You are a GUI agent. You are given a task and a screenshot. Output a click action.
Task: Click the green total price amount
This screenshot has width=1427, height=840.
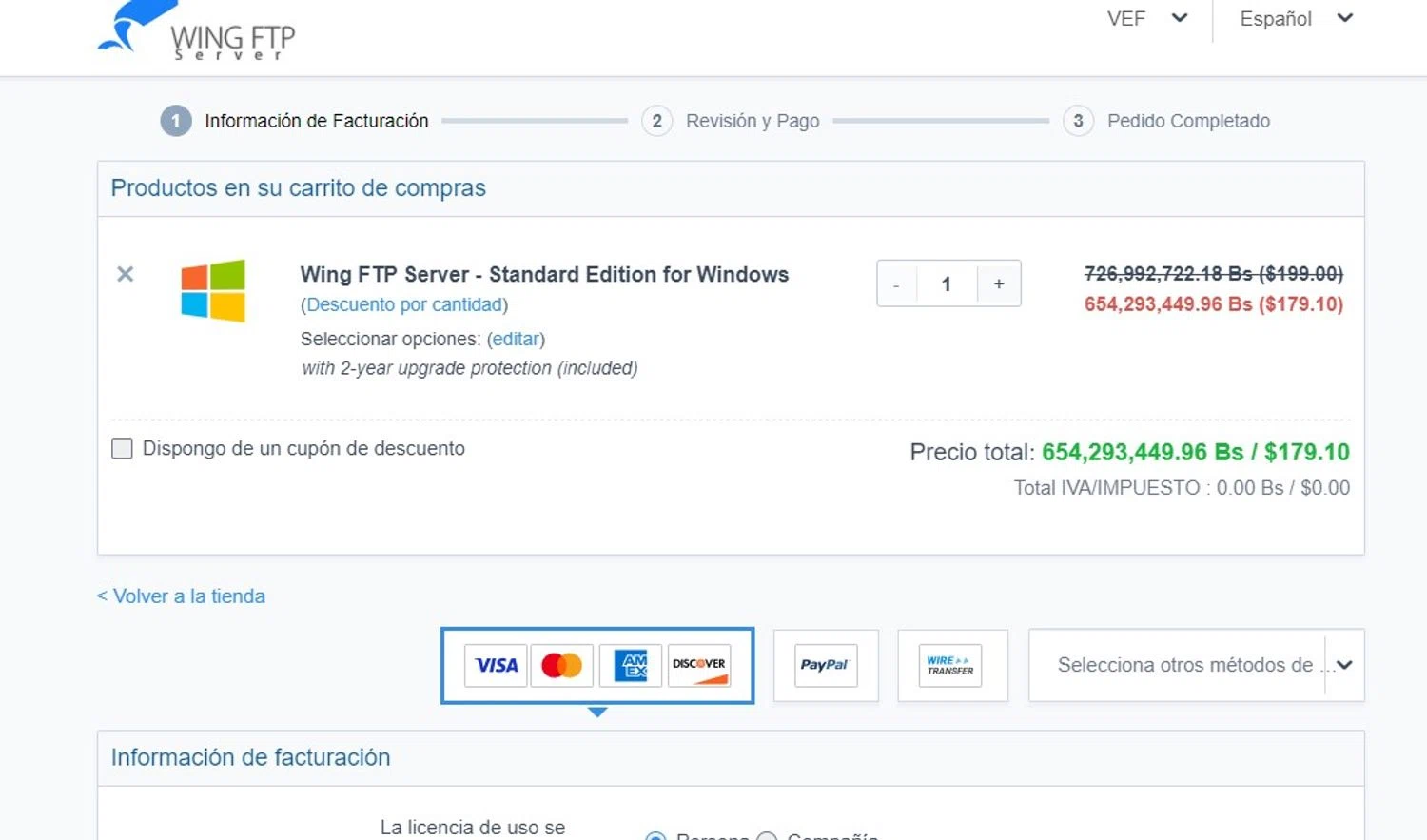(x=1196, y=452)
